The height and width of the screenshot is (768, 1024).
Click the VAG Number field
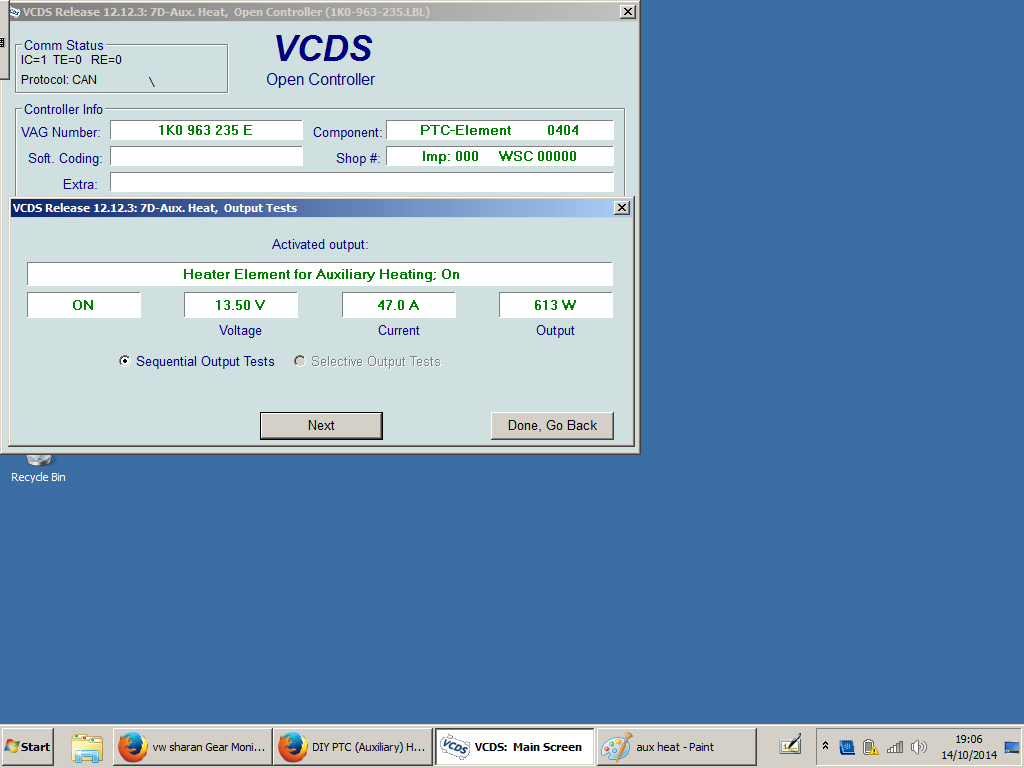click(x=206, y=131)
